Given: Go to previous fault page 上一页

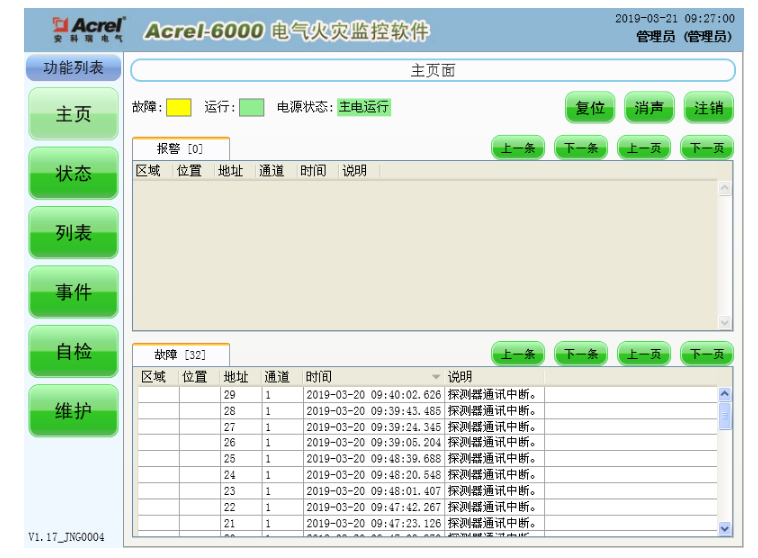Looking at the screenshot, I should pyautogui.click(x=644, y=354).
